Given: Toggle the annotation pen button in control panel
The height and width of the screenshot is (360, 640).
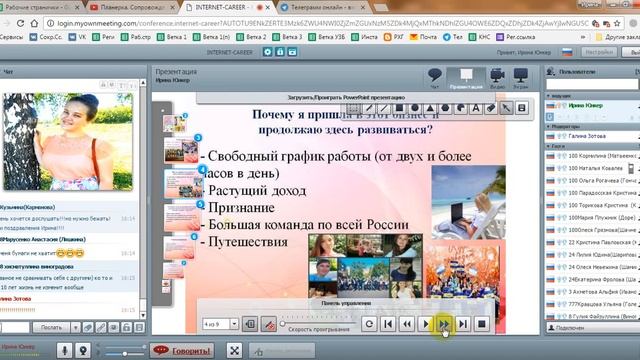Looking at the screenshot, I should 269,324.
